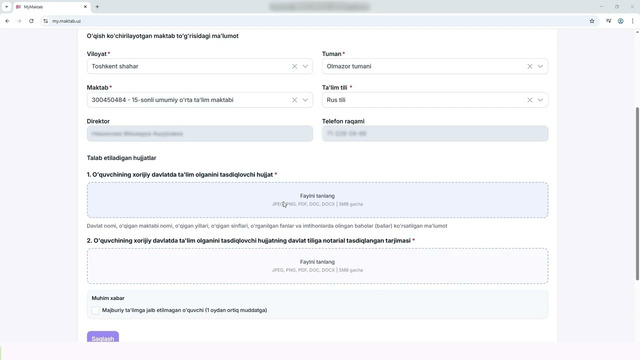
Task: Click the Talab etiladigan hujjatlar heading
Action: (x=121, y=158)
